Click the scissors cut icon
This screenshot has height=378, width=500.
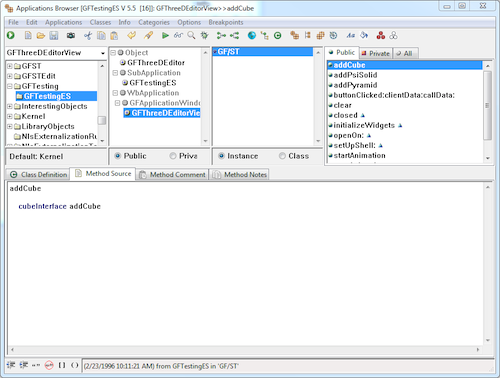pos(88,35)
